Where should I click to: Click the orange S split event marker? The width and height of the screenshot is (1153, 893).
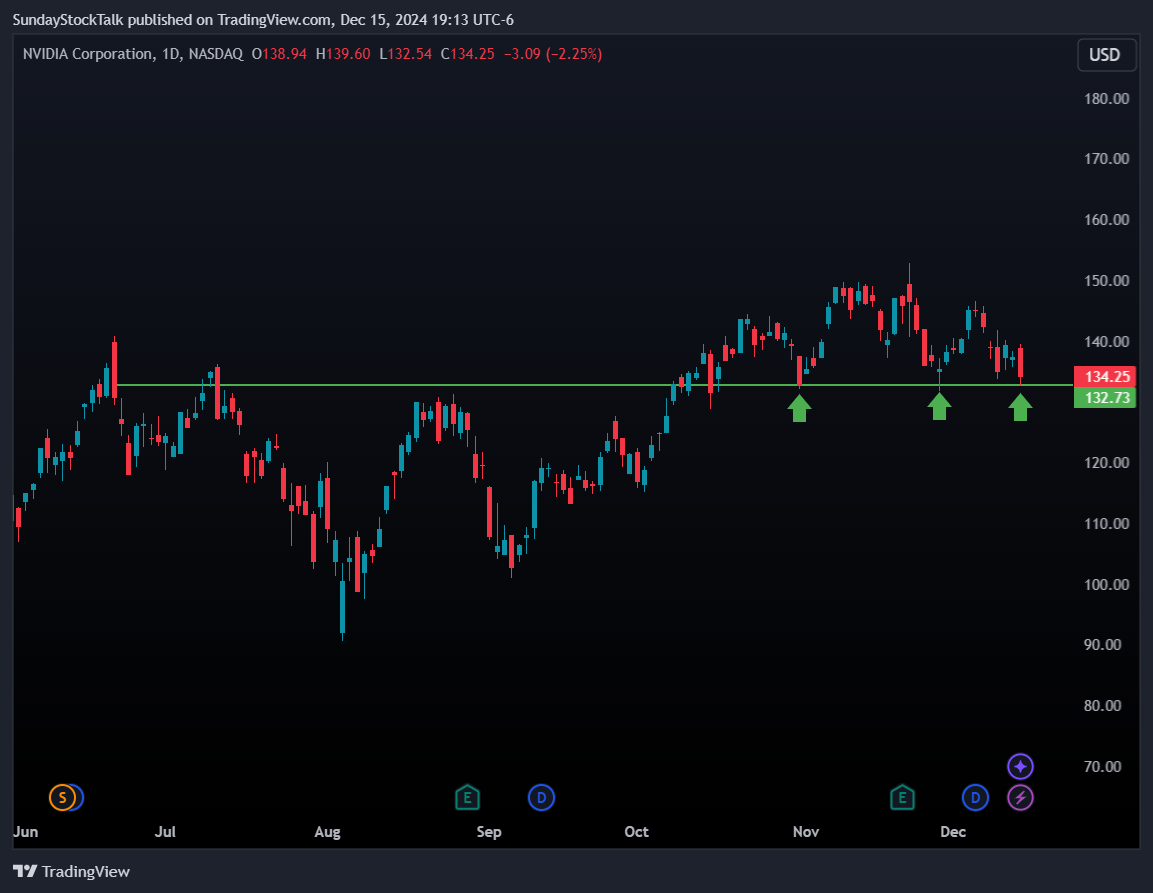(63, 797)
